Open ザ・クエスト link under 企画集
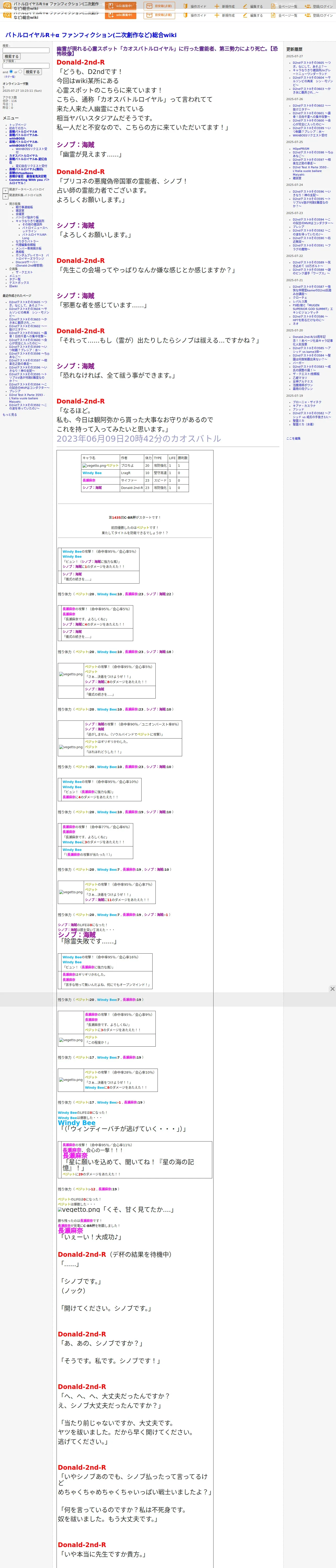The width and height of the screenshot is (336, 1568). [24, 272]
